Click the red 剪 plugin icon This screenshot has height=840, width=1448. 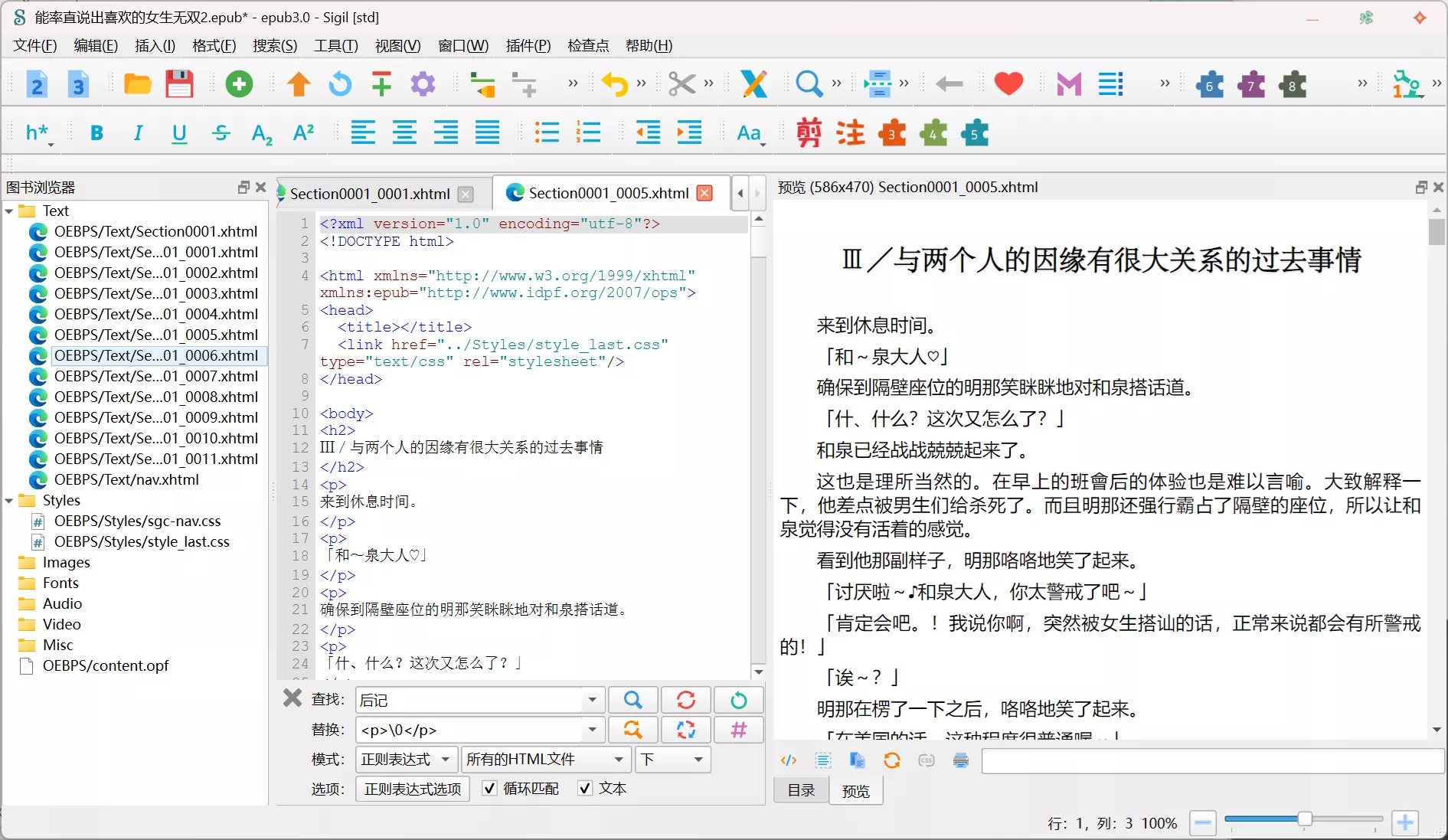click(809, 133)
